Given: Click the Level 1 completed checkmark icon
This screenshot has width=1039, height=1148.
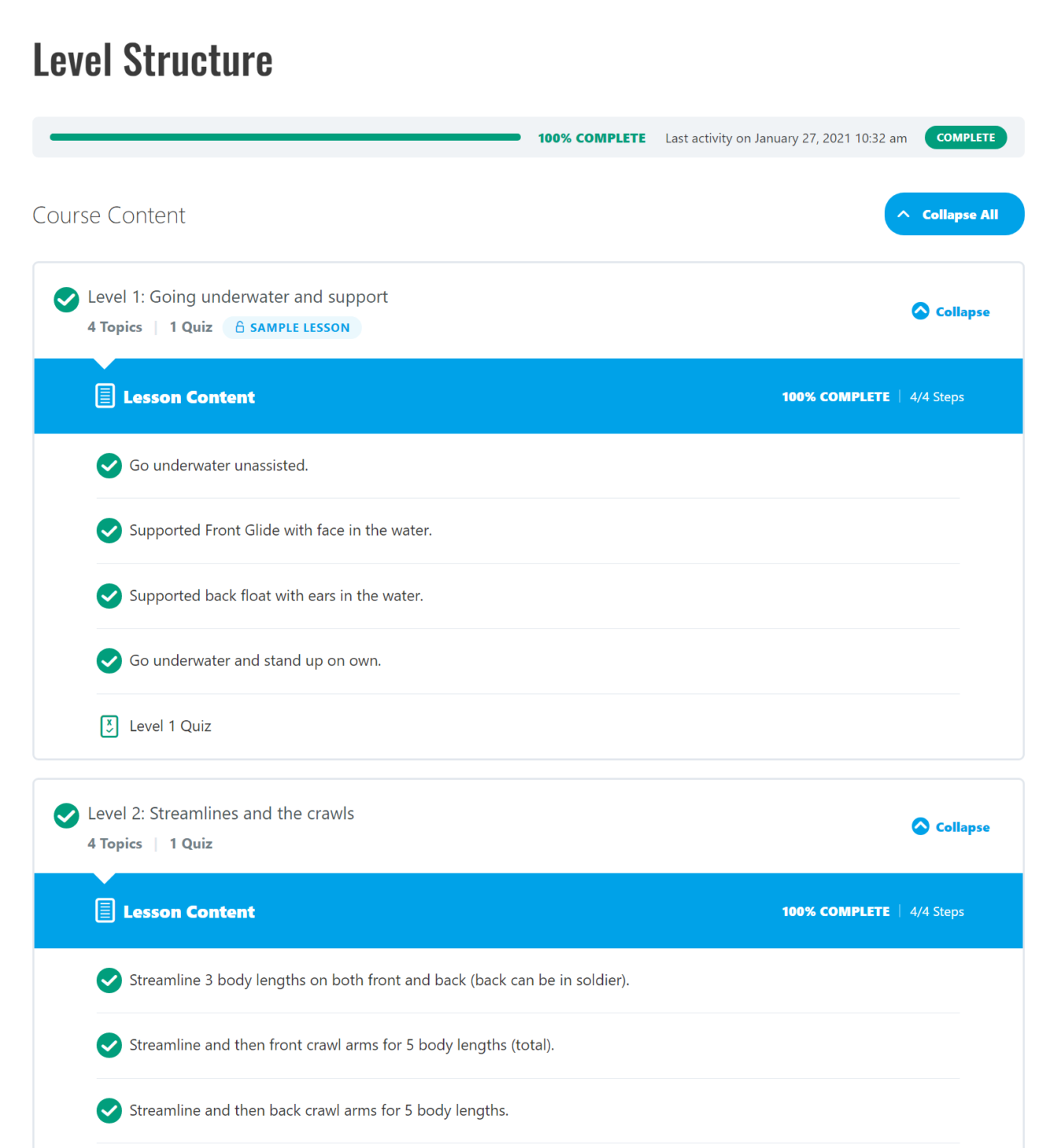Looking at the screenshot, I should 67,300.
